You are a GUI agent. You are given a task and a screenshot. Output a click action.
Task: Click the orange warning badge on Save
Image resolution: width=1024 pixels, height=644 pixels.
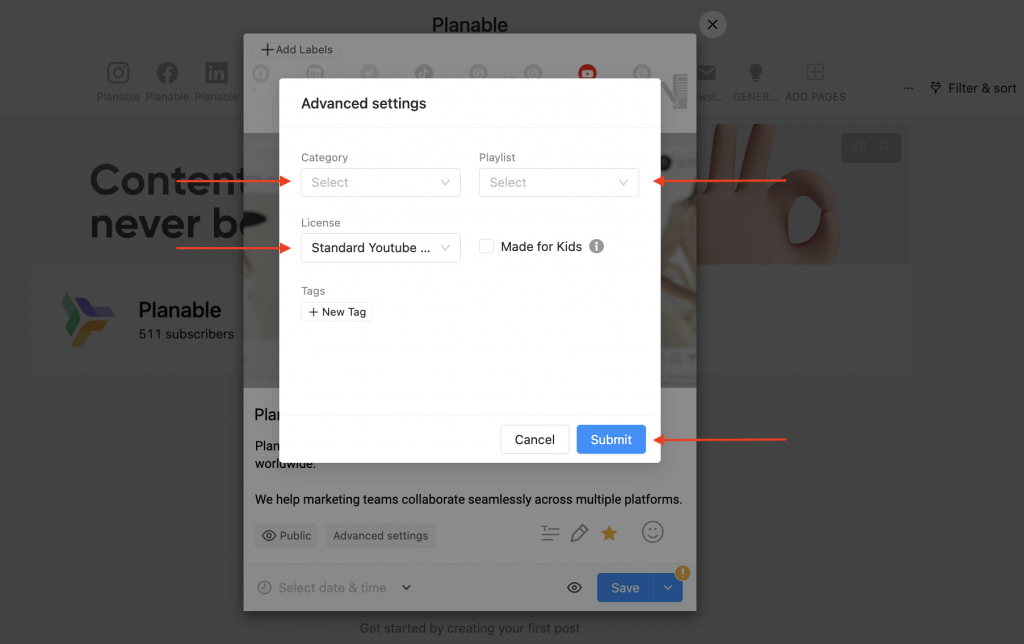coord(682,573)
